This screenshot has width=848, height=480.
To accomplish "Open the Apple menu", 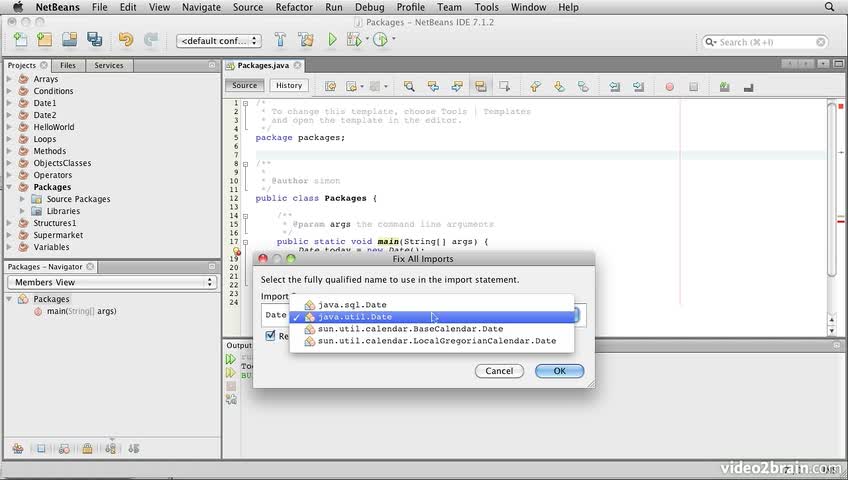I will point(18,7).
